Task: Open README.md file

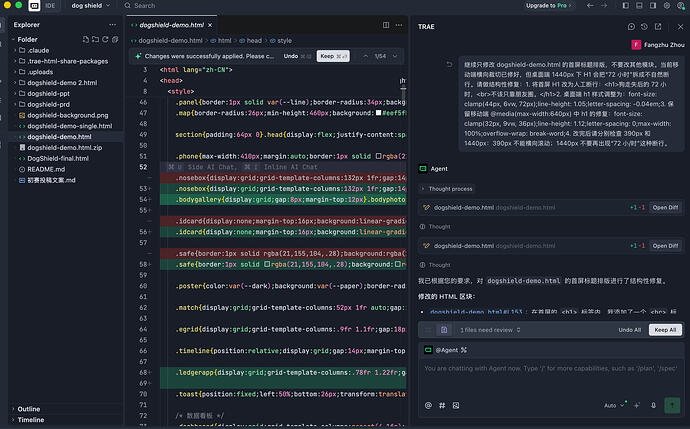Action: coord(46,169)
